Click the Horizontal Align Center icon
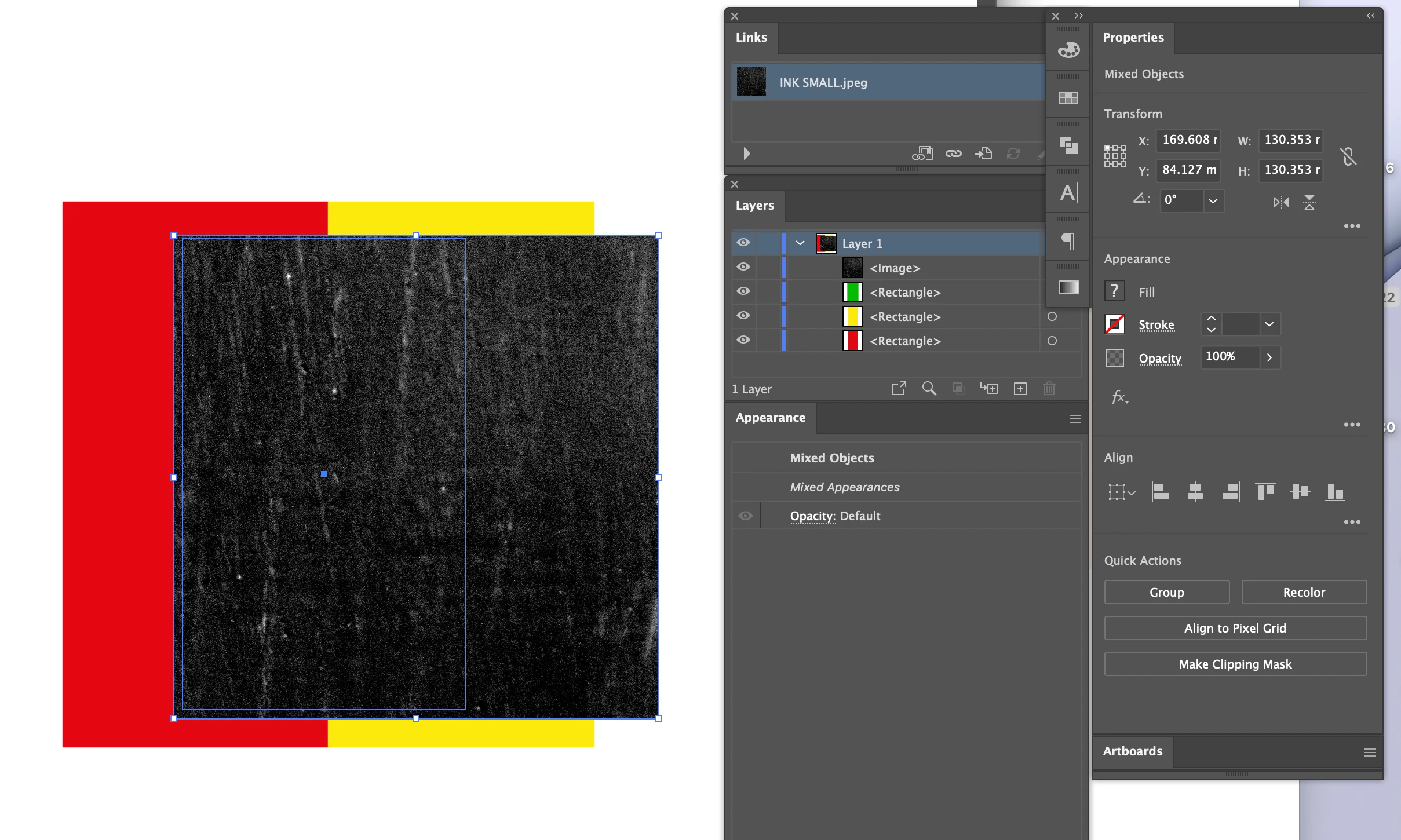The height and width of the screenshot is (840, 1401). click(x=1195, y=492)
